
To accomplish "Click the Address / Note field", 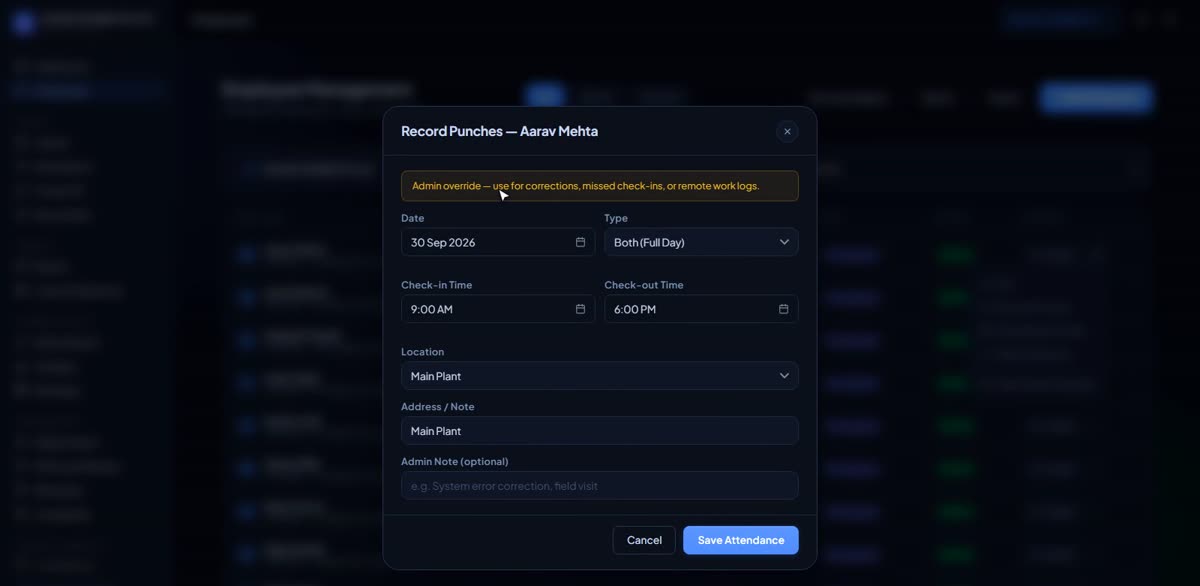I will click(x=599, y=431).
